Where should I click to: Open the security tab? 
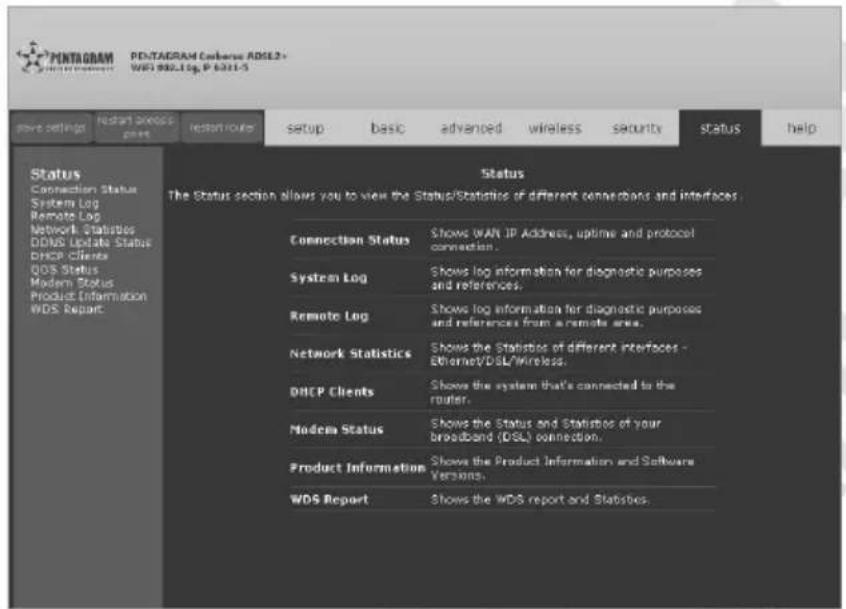[637, 128]
